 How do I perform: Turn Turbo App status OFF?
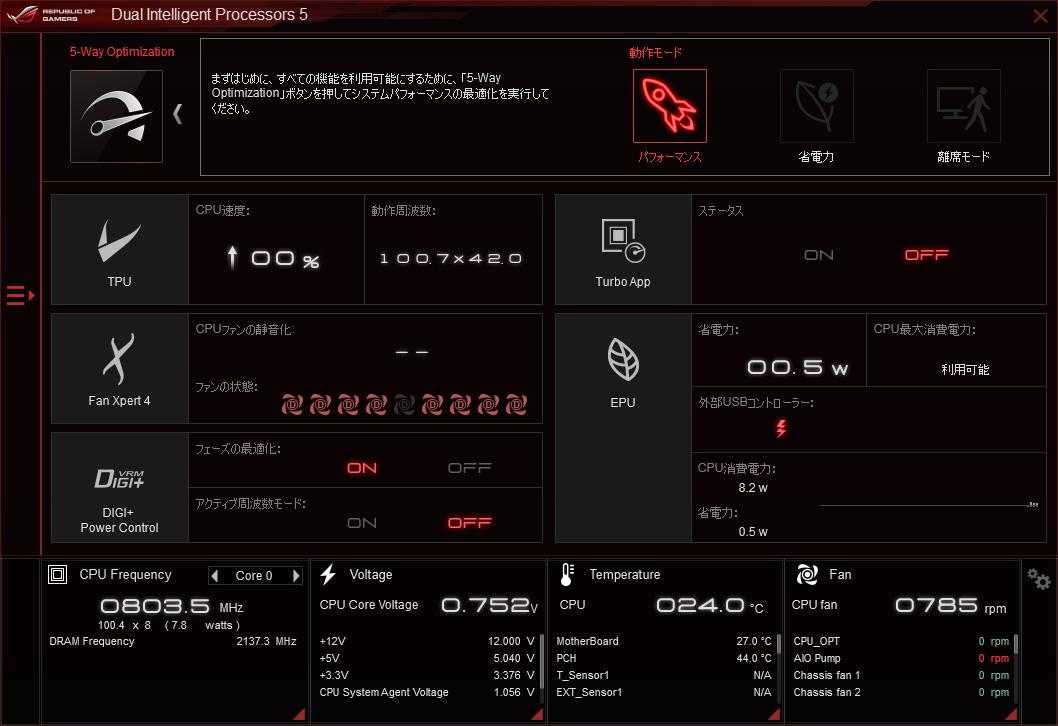coord(926,255)
